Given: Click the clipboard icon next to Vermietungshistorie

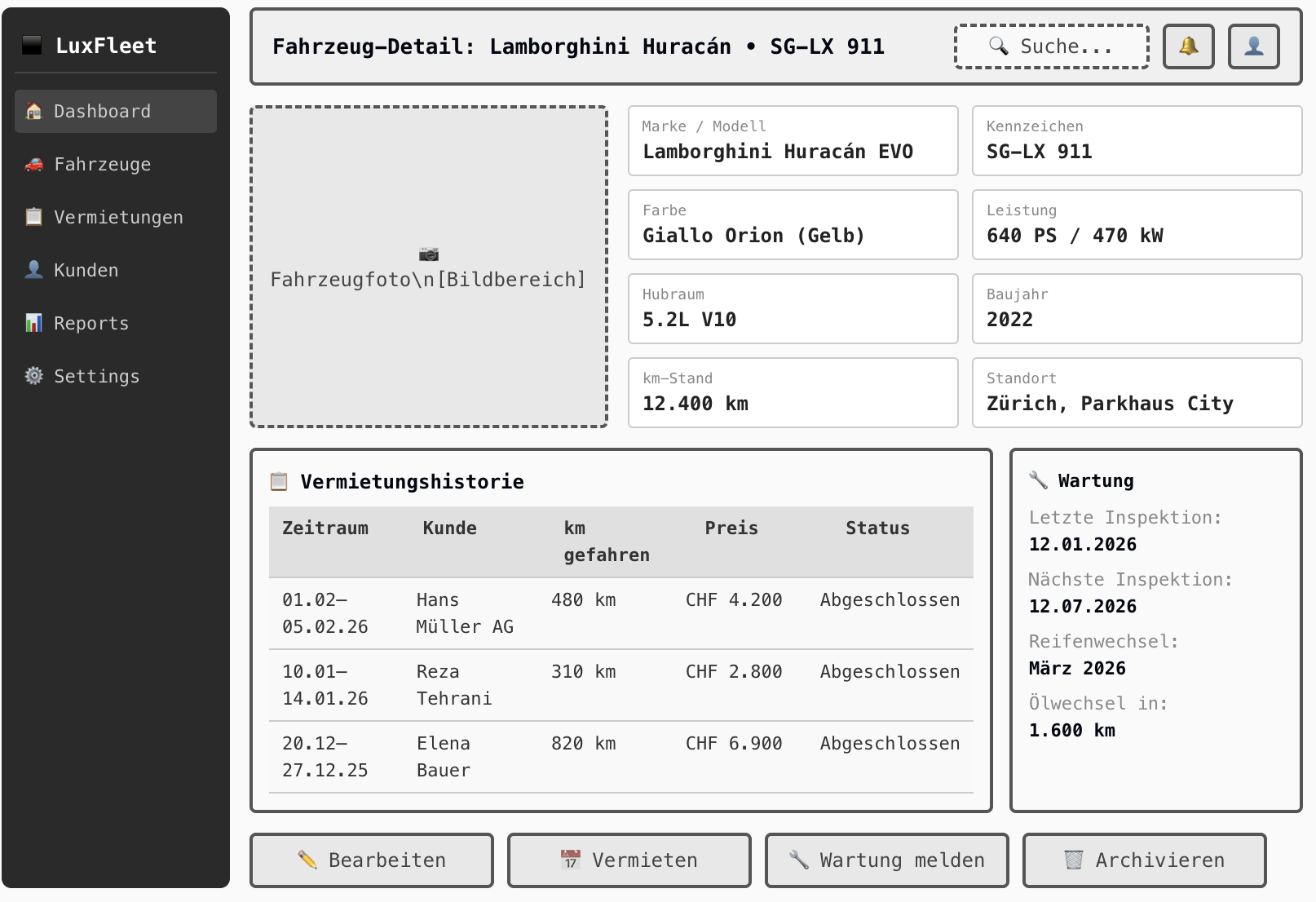Looking at the screenshot, I should click(x=279, y=481).
